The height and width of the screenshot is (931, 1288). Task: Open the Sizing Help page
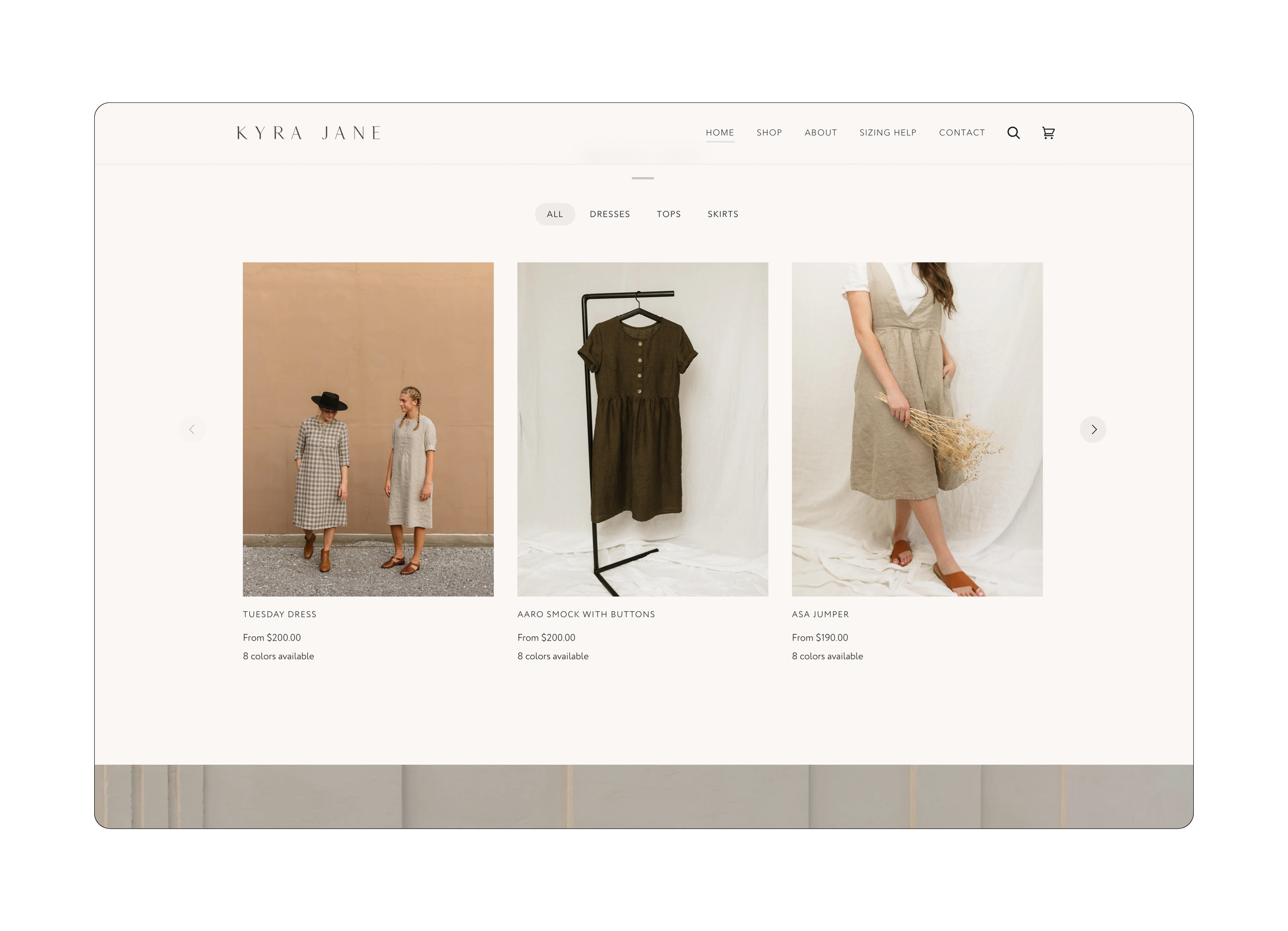(x=888, y=133)
